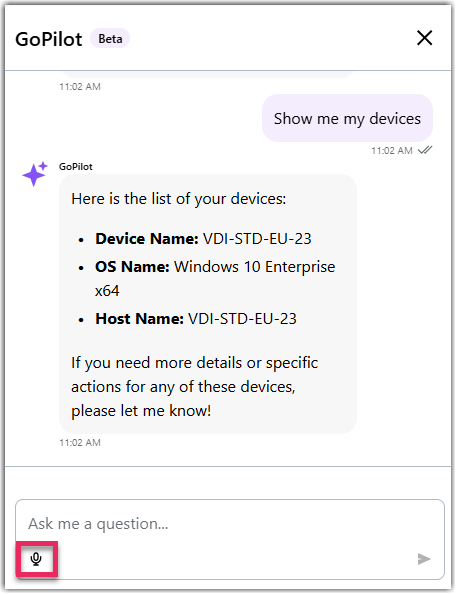Click 'Here is the list of your devices' text

(179, 199)
